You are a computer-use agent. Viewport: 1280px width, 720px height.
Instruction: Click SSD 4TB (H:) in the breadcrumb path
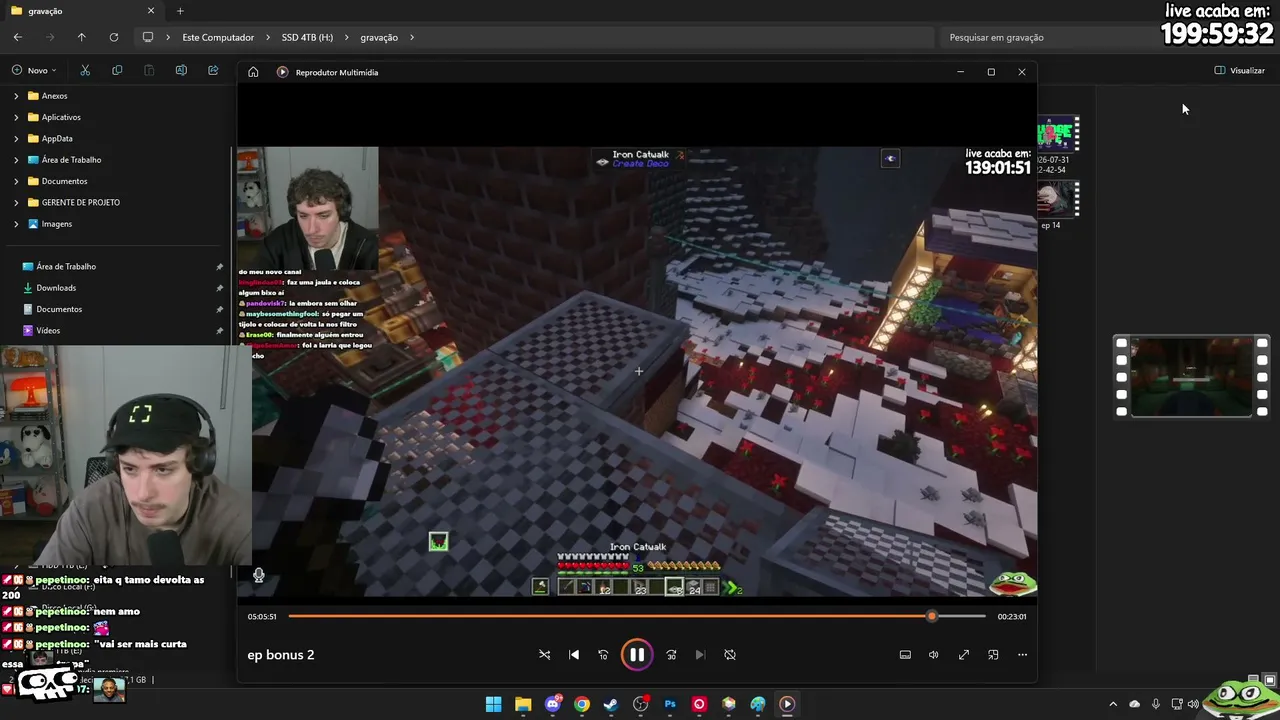click(307, 37)
